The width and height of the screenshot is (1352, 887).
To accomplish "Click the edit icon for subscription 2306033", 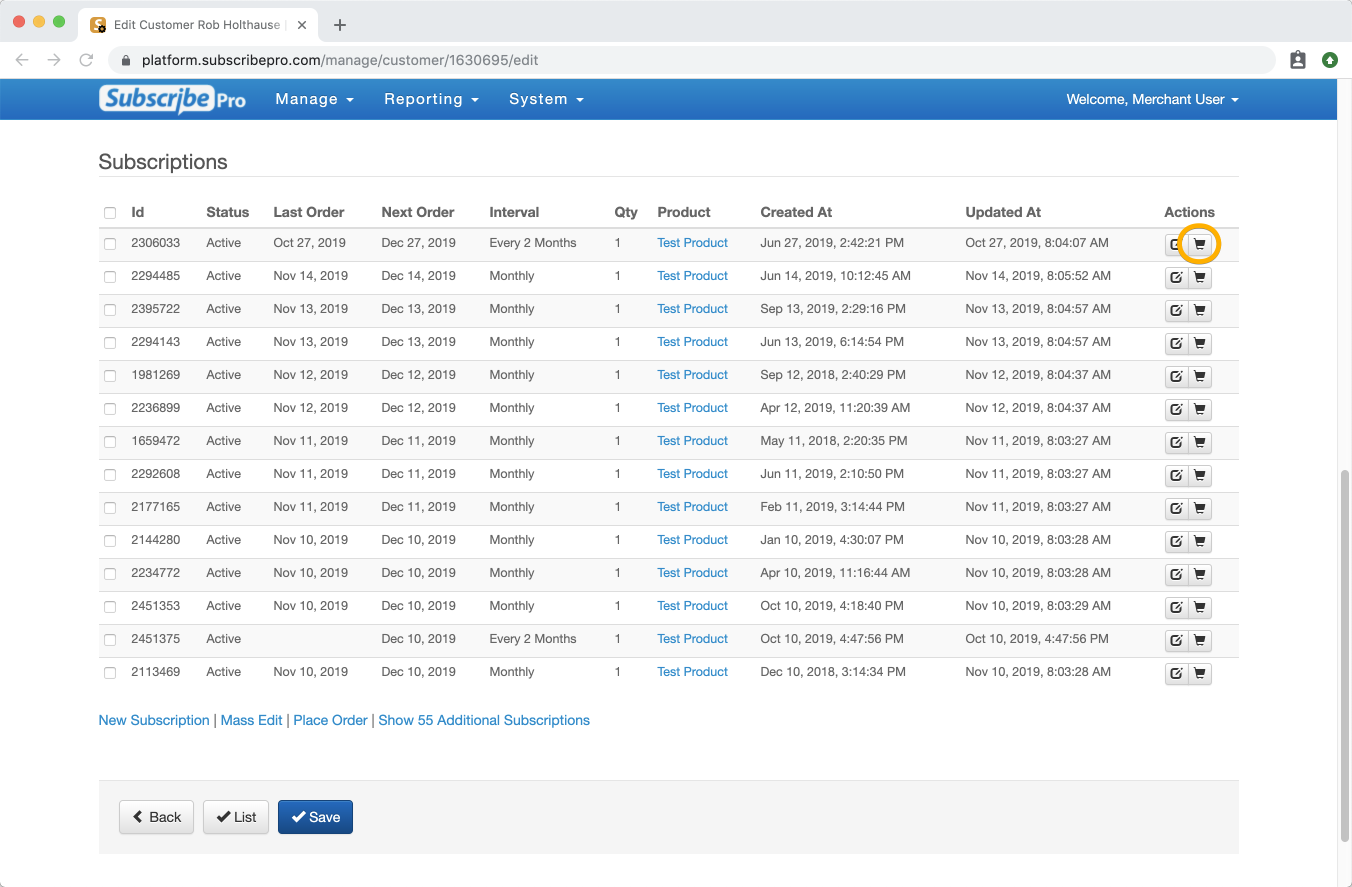I will [x=1176, y=245].
